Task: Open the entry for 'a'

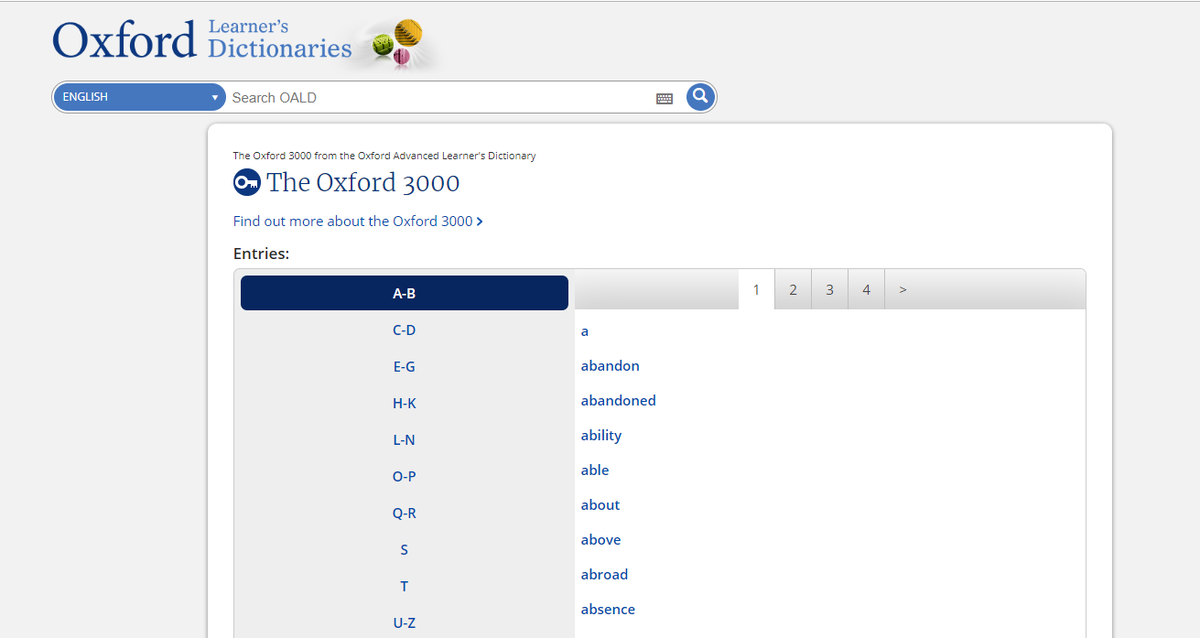Action: pos(585,331)
